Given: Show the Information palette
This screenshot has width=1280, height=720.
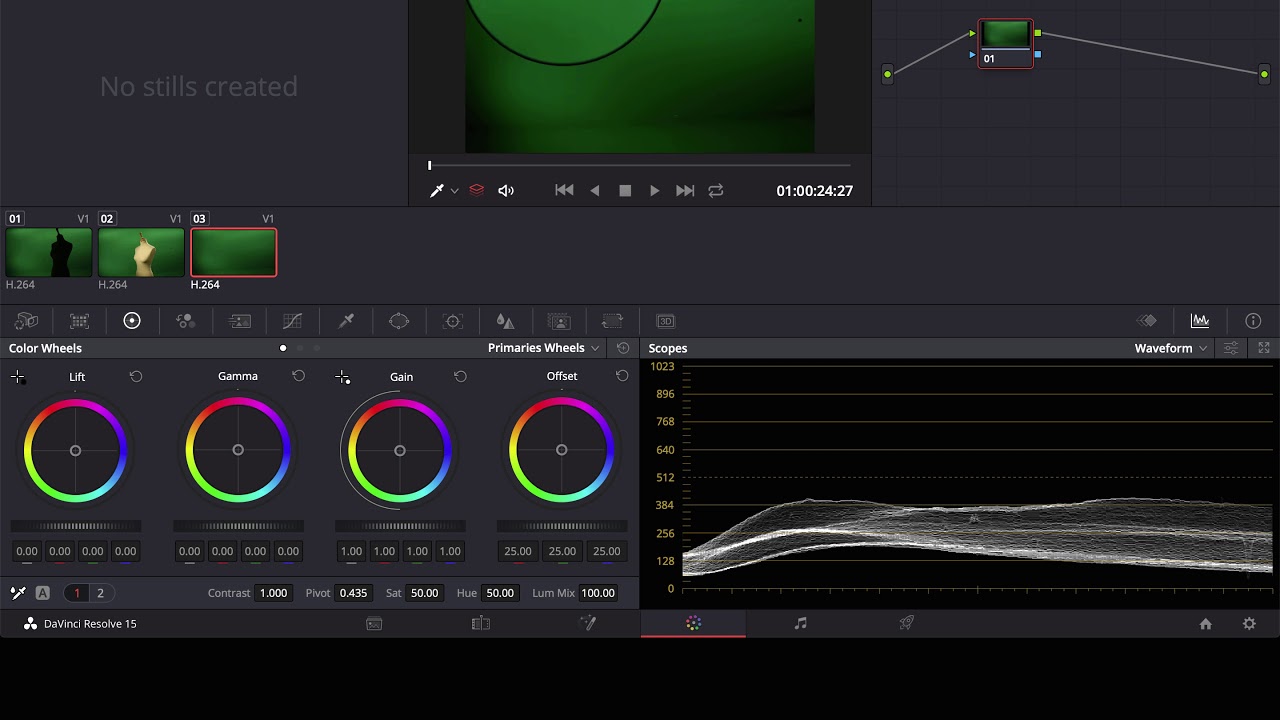Looking at the screenshot, I should (1253, 321).
